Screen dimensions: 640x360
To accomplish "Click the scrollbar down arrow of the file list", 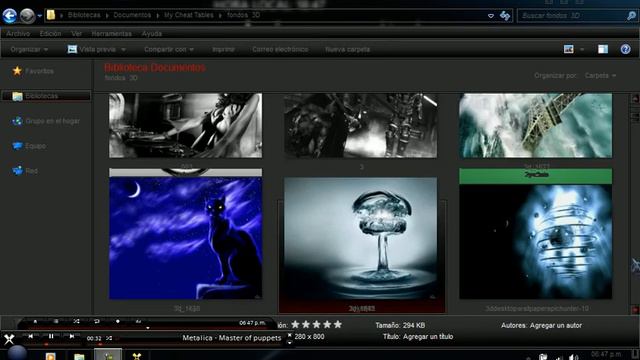I will point(636,310).
